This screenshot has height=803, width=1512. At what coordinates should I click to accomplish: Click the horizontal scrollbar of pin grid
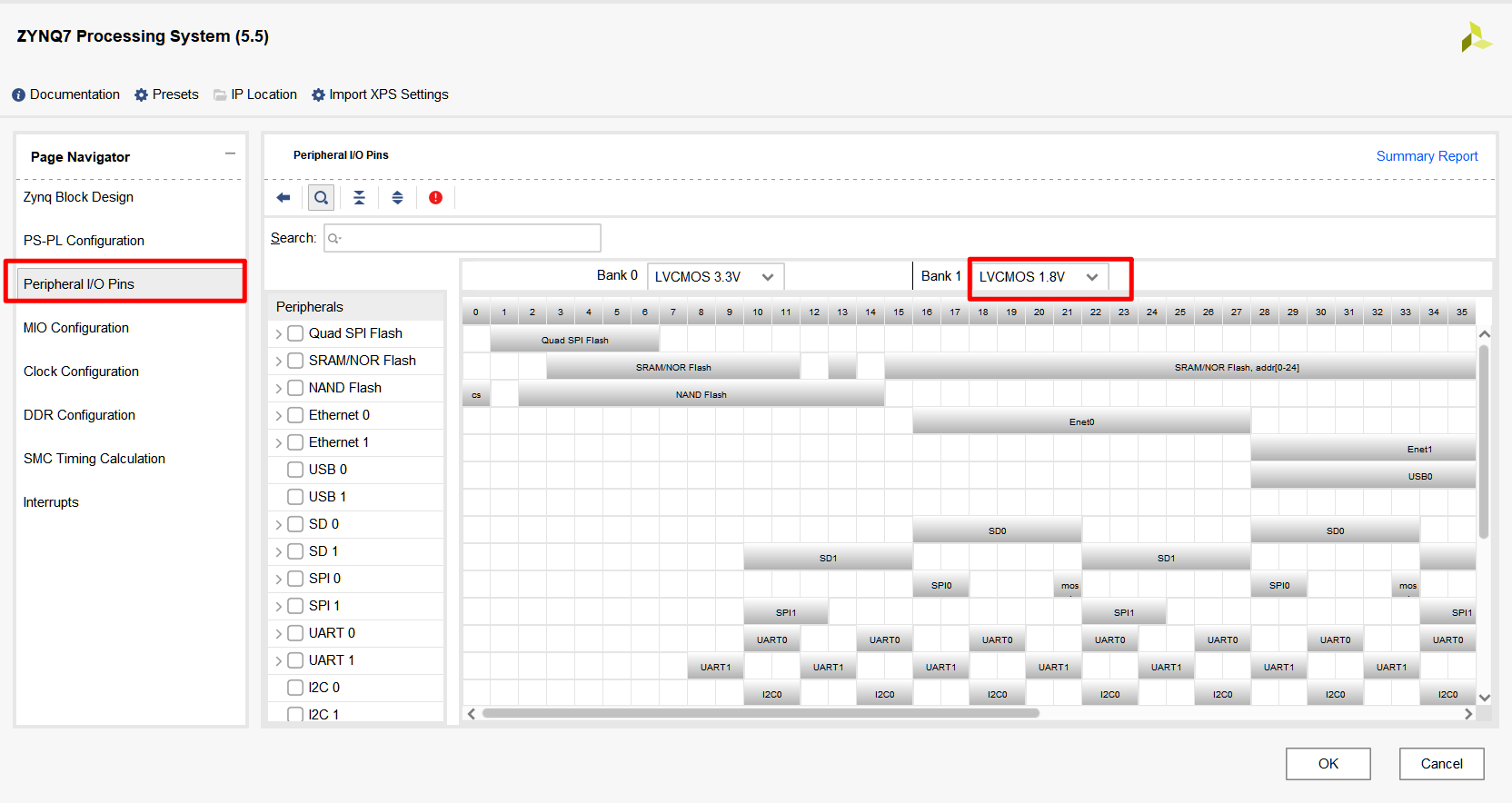pyautogui.click(x=761, y=713)
